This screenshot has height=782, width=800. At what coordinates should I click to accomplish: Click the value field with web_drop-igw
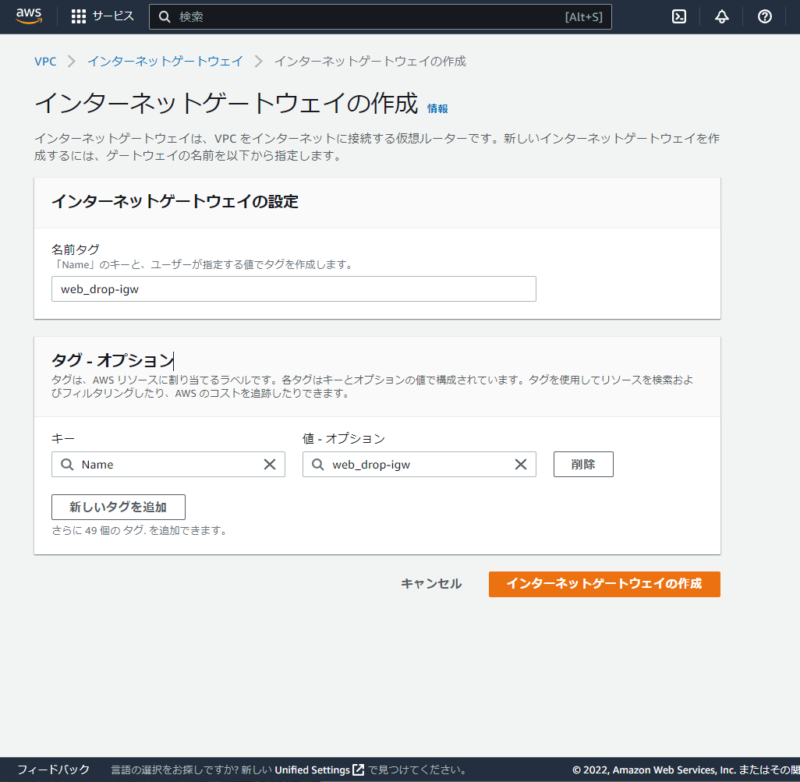coord(419,464)
